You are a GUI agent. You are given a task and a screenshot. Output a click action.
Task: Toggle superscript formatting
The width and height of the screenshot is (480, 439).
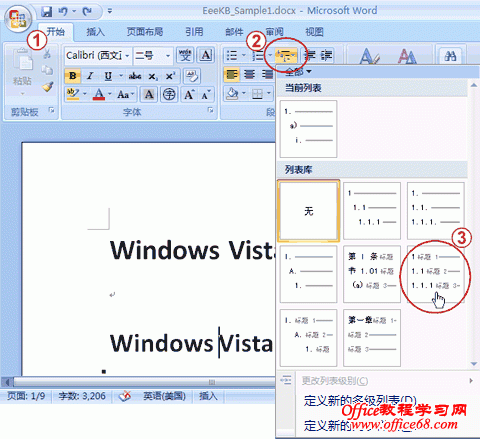170,76
